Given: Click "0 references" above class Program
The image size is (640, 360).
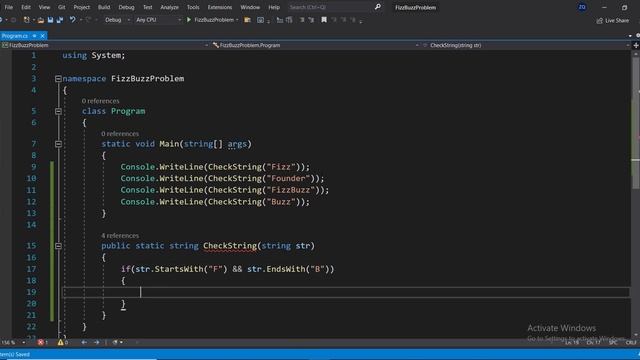Looking at the screenshot, I should pos(100,101).
